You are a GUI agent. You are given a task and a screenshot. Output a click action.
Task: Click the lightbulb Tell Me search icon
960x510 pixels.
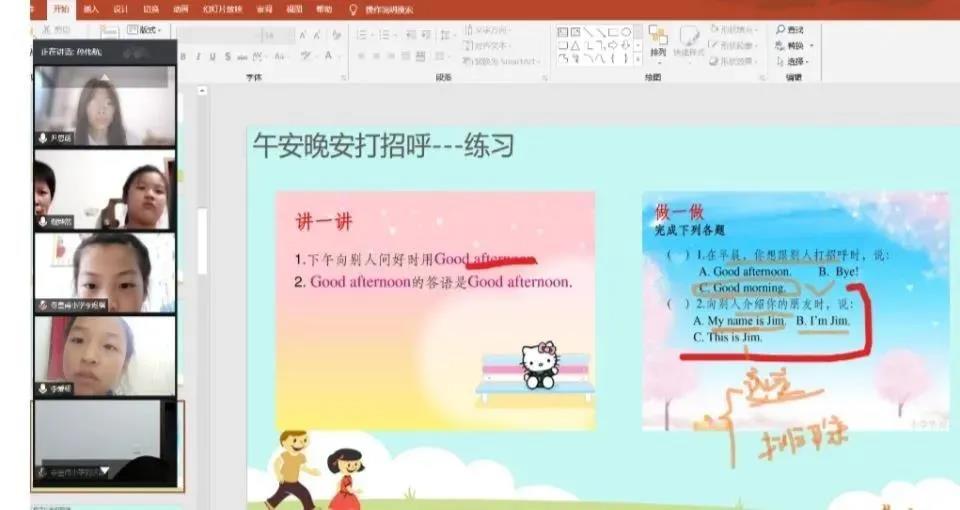click(x=352, y=9)
